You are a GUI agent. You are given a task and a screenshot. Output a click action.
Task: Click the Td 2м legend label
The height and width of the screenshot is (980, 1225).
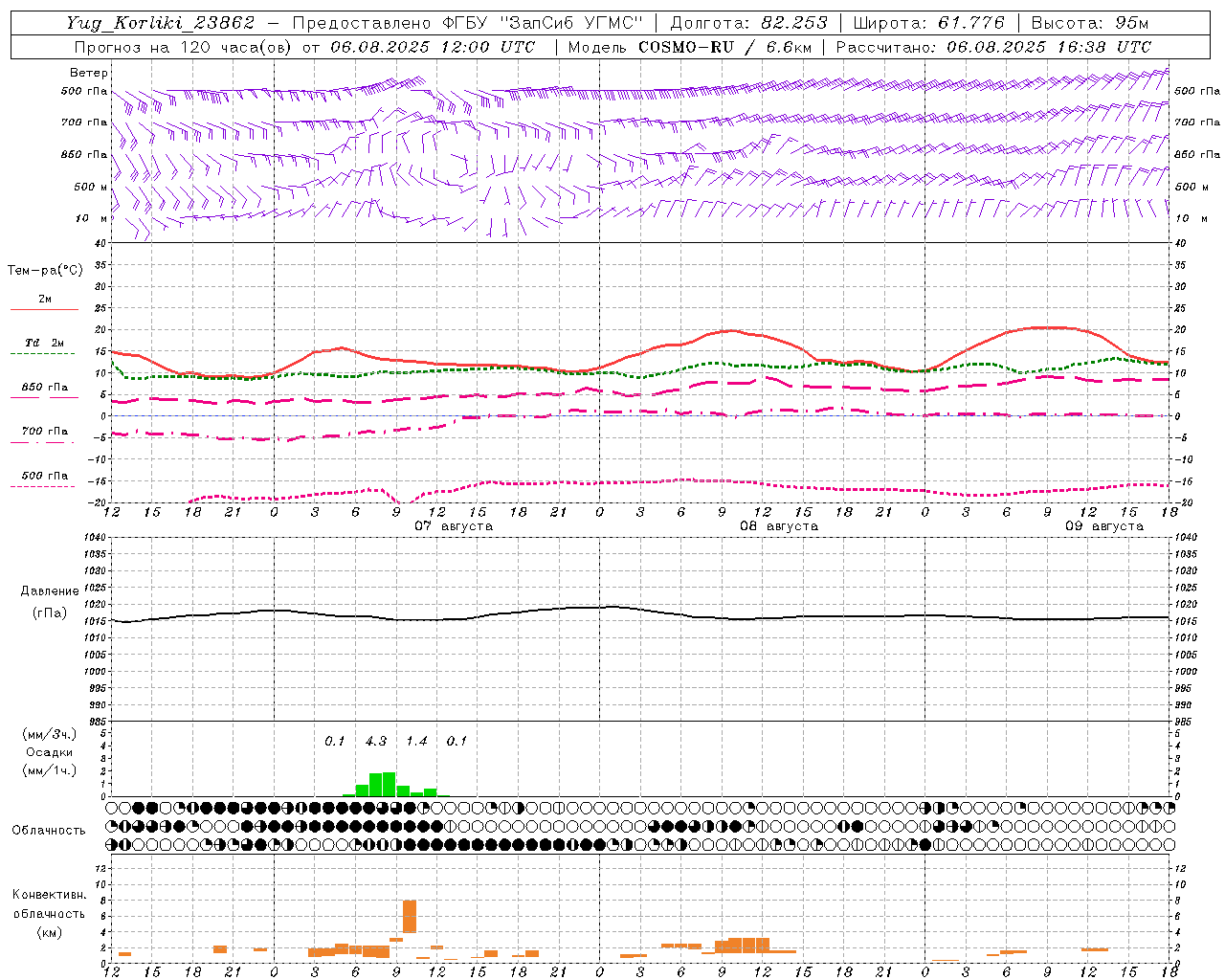click(x=45, y=343)
